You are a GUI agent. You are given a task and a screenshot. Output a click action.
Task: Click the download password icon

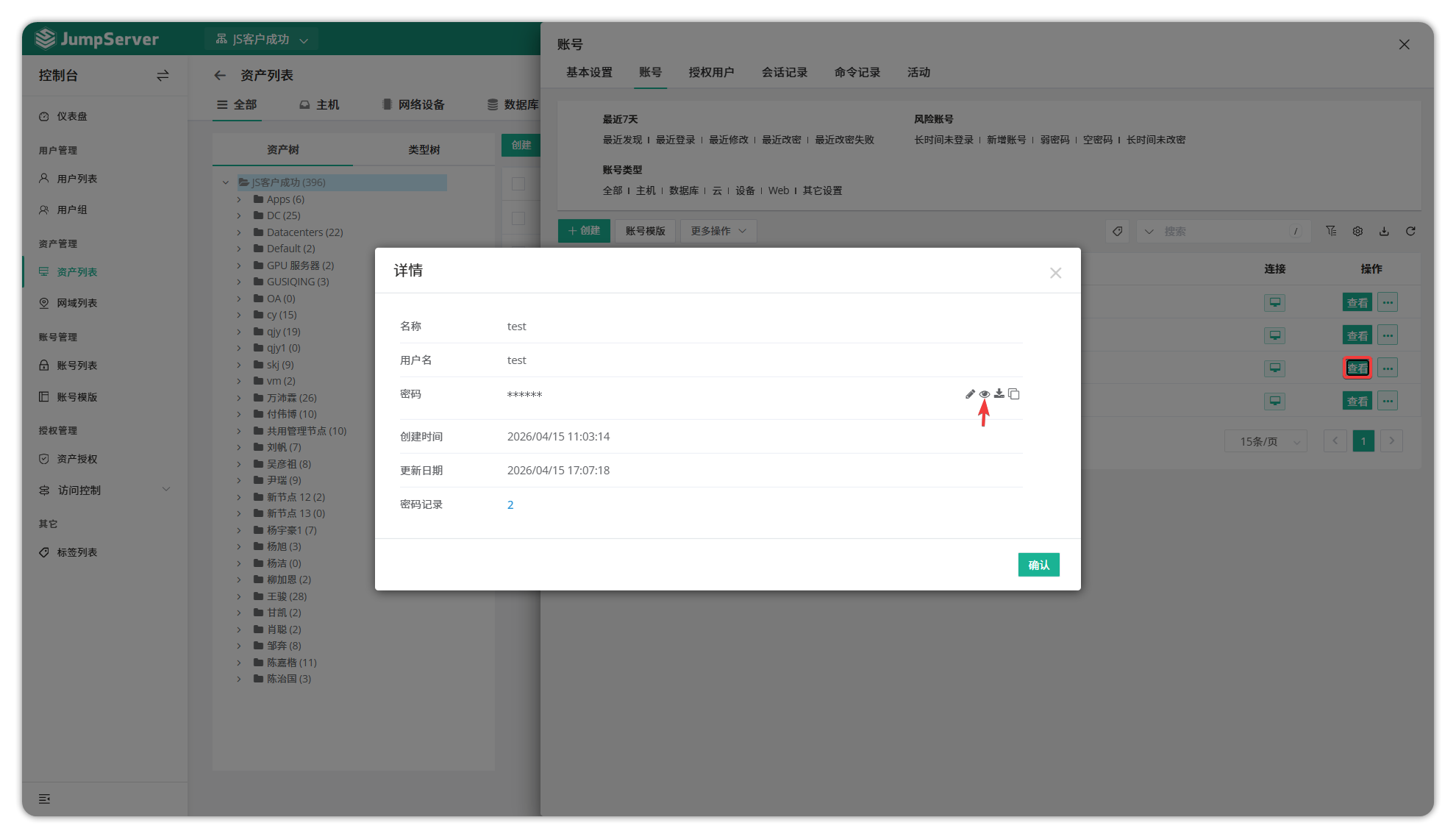(x=999, y=394)
